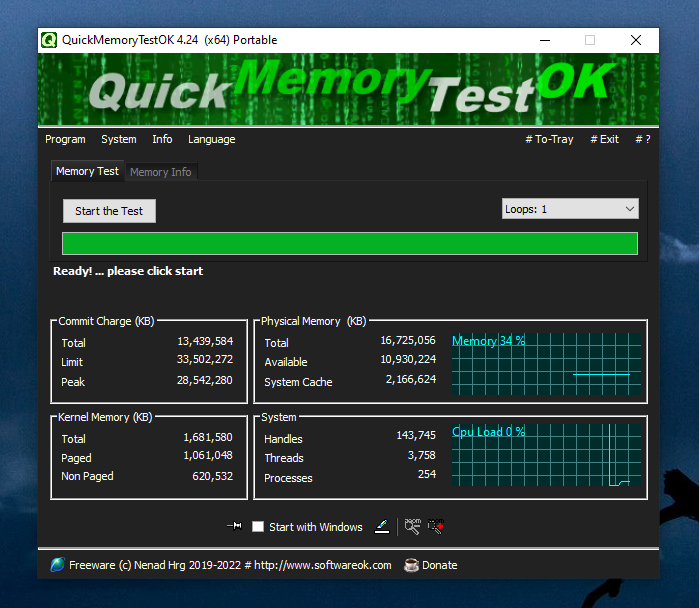Click the zoom out magnifier icon

[412, 526]
